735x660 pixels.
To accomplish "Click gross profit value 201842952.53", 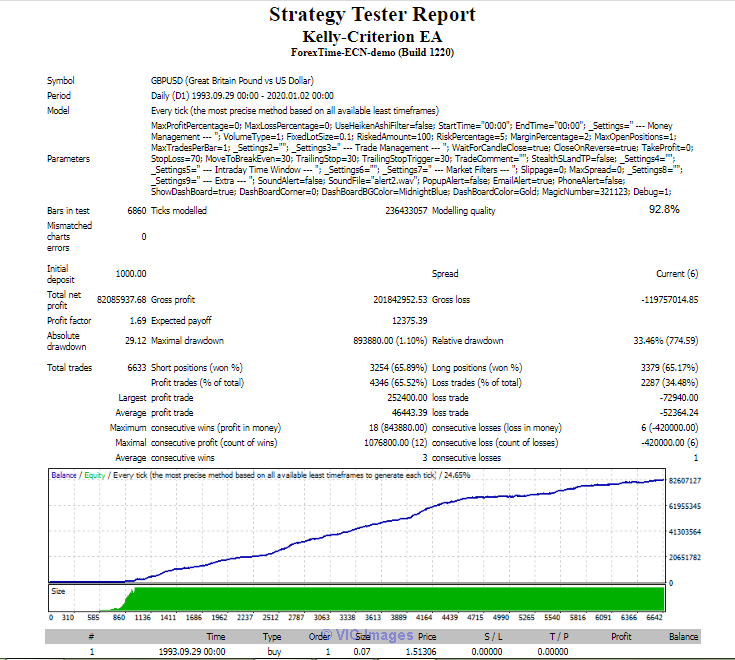I will click(400, 300).
